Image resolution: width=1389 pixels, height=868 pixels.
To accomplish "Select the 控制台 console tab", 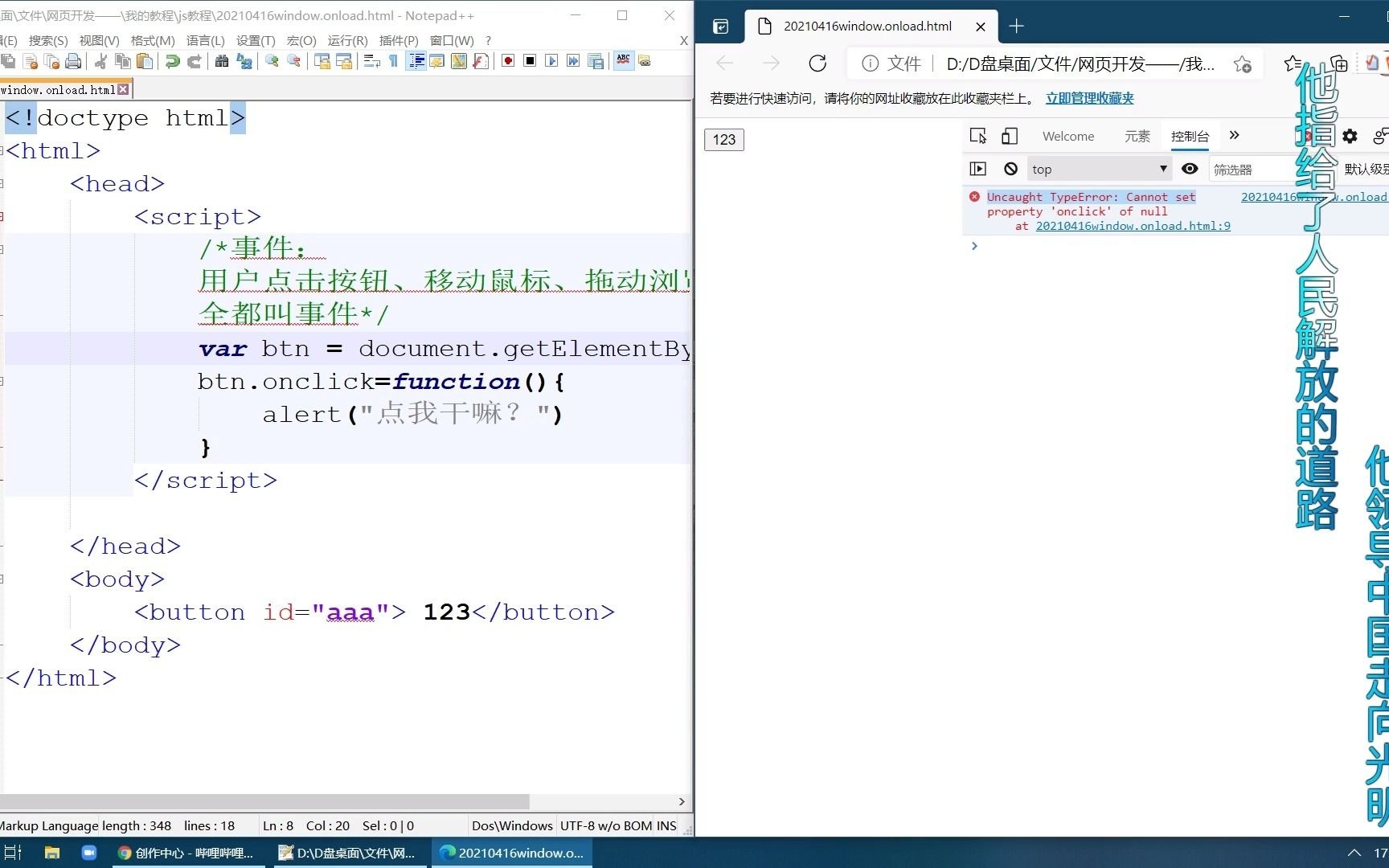I will point(1190,136).
